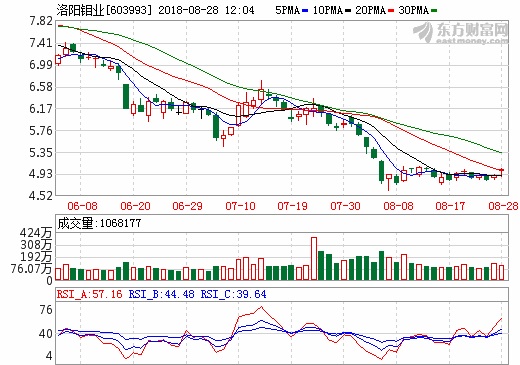This screenshot has height=365, width=520.
Task: Click the 06-08 date label
Action: [x=82, y=206]
